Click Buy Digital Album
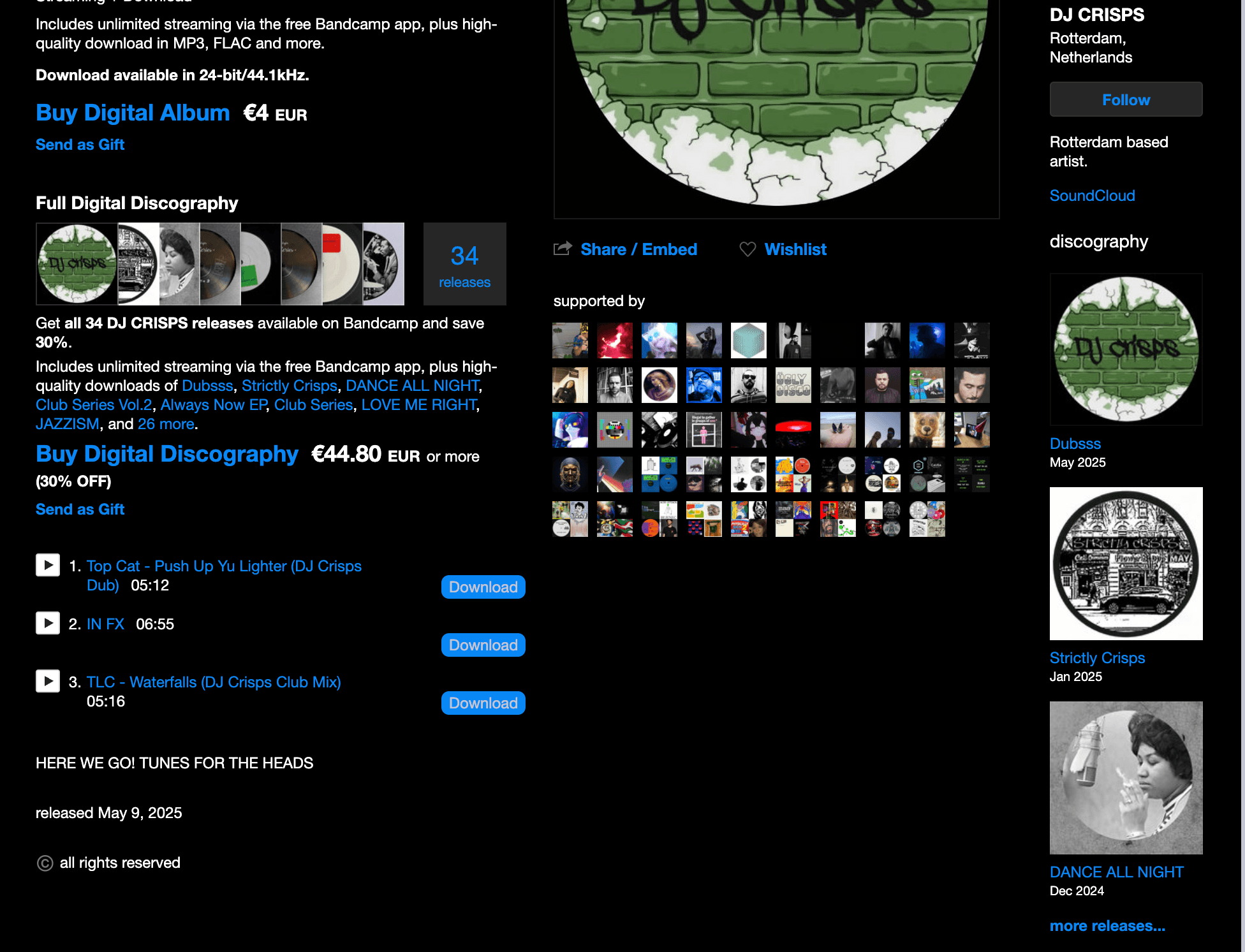The width and height of the screenshot is (1245, 952). pyautogui.click(x=133, y=113)
